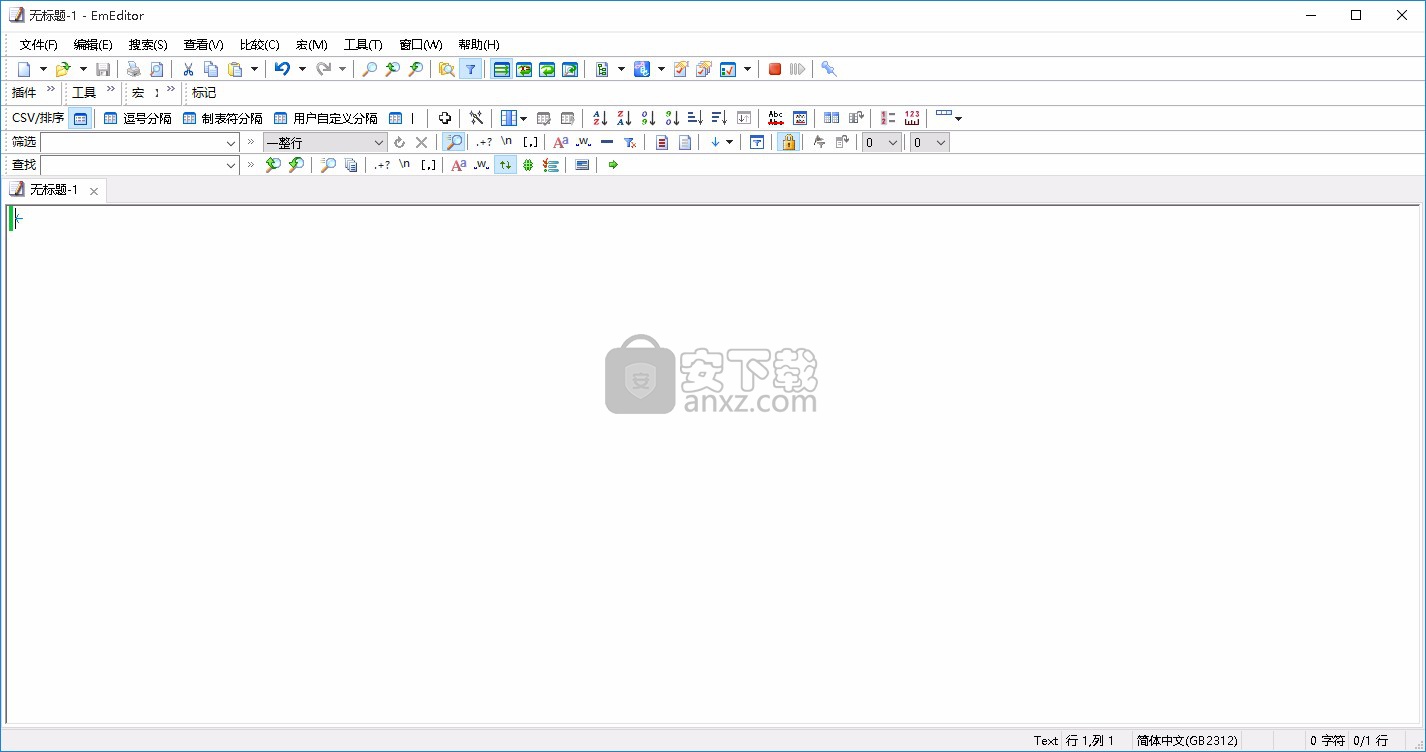Click the Cut scissors icon
The width and height of the screenshot is (1426, 752).
pyautogui.click(x=187, y=69)
